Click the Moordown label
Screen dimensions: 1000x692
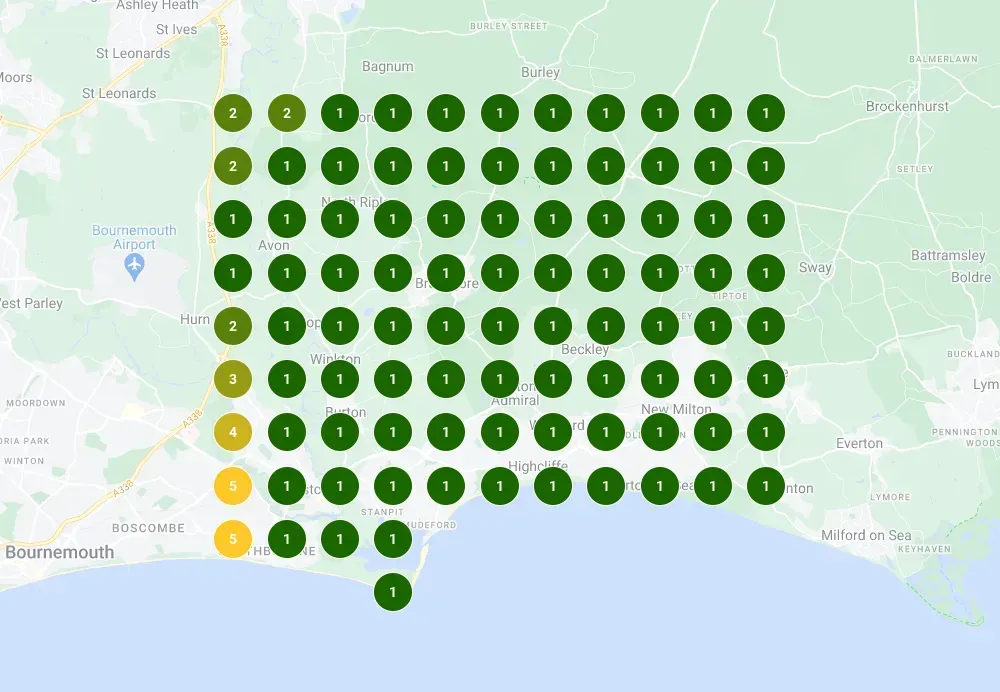pyautogui.click(x=36, y=403)
